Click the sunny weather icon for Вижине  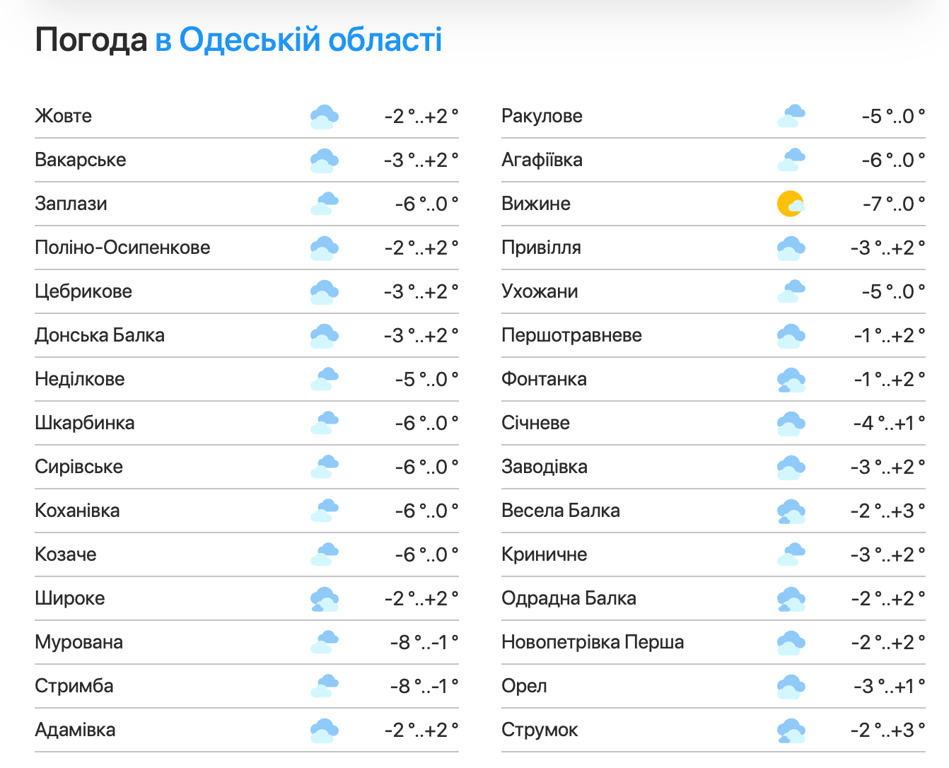pos(790,204)
